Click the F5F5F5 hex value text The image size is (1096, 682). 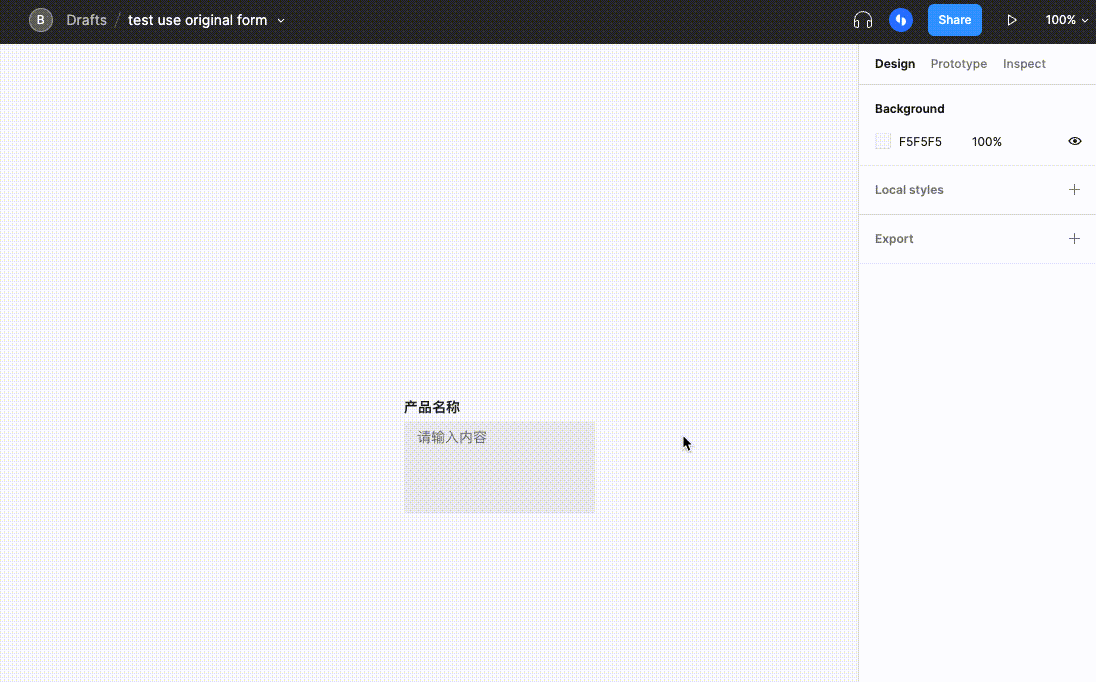pos(920,141)
